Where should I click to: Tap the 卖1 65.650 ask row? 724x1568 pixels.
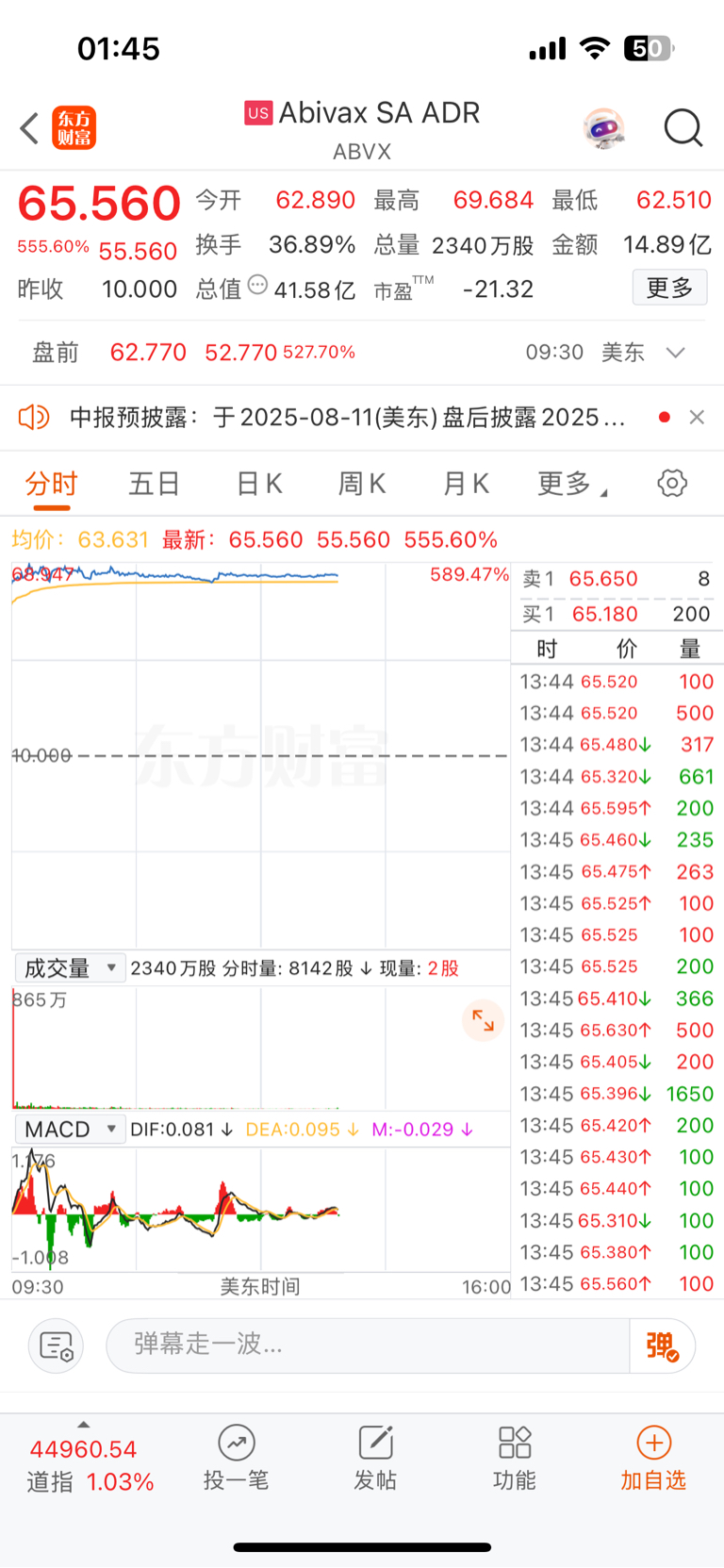[617, 579]
